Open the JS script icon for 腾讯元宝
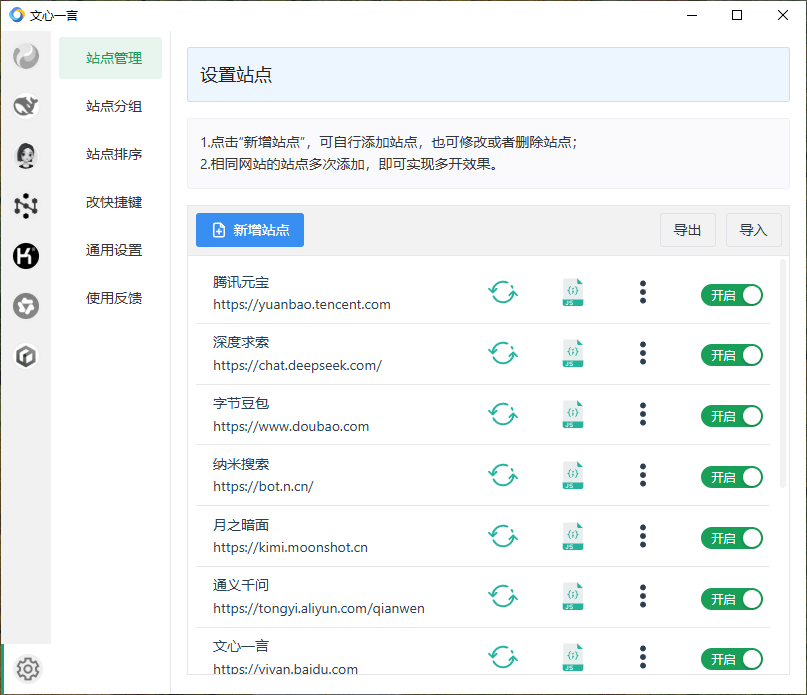Image resolution: width=807 pixels, height=695 pixels. point(573,292)
